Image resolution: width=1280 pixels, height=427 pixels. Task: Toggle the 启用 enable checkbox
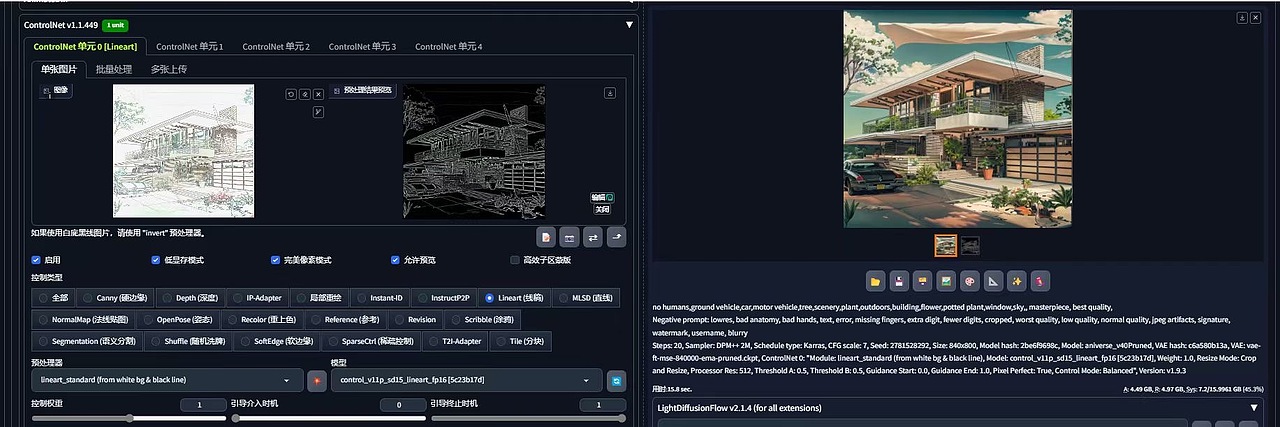pos(36,260)
